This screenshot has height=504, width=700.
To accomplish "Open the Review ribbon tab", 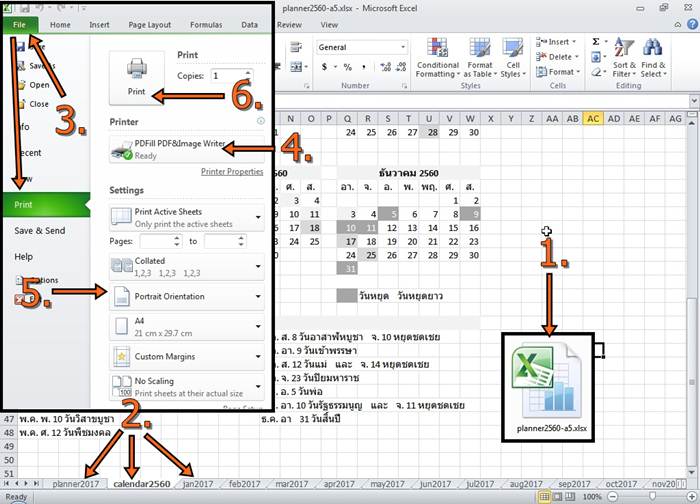I will coord(289,25).
